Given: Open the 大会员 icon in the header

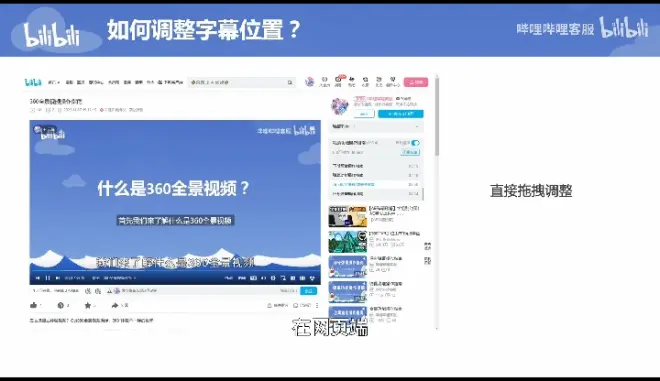Looking at the screenshot, I should 324,82.
